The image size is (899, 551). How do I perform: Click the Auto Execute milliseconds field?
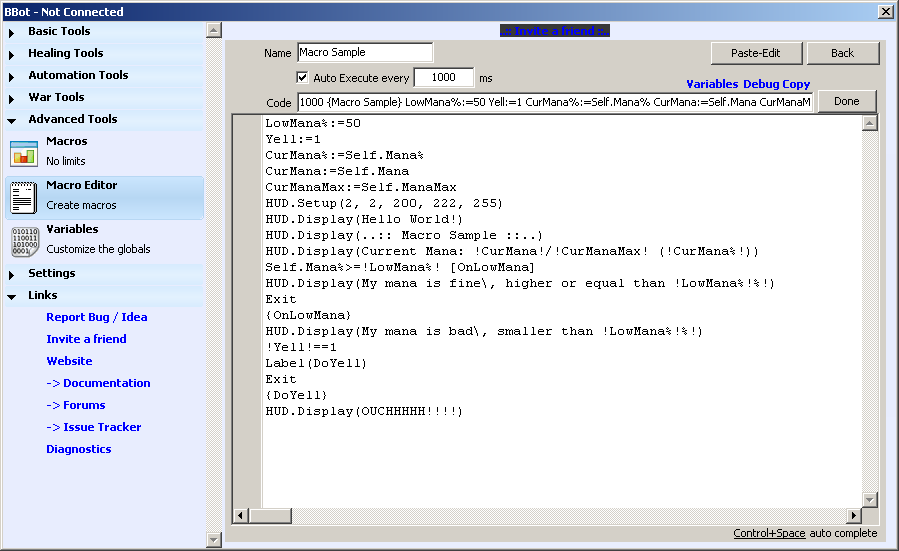coord(443,78)
